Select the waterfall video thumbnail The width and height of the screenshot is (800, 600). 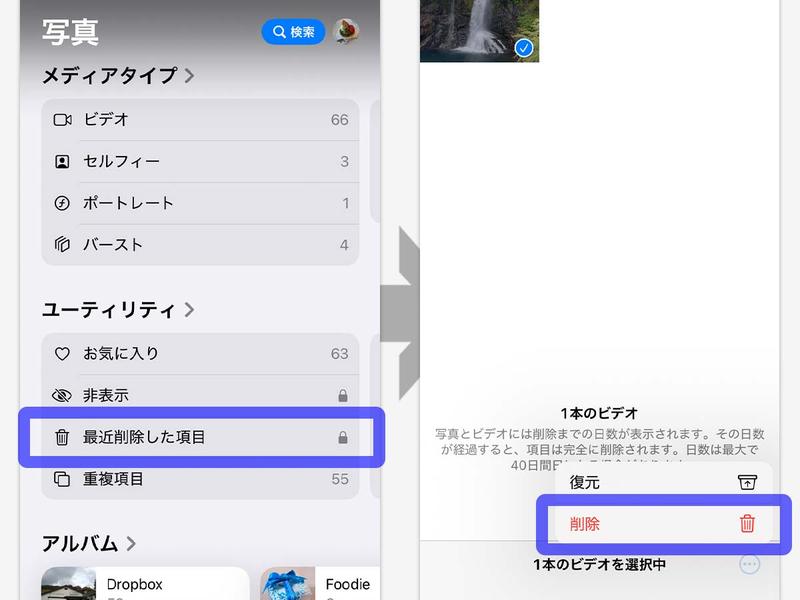click(x=480, y=31)
